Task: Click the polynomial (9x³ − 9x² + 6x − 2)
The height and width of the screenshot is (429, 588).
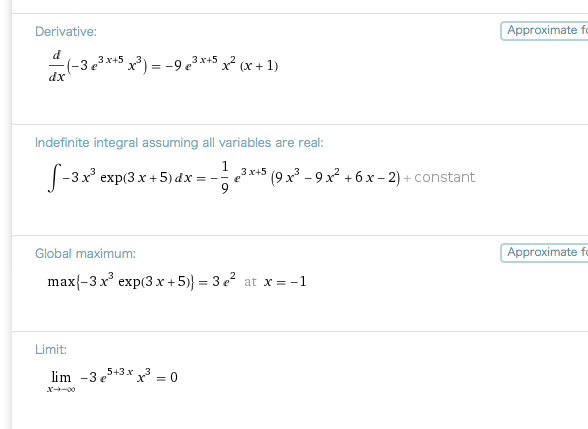Action: pyautogui.click(x=336, y=177)
